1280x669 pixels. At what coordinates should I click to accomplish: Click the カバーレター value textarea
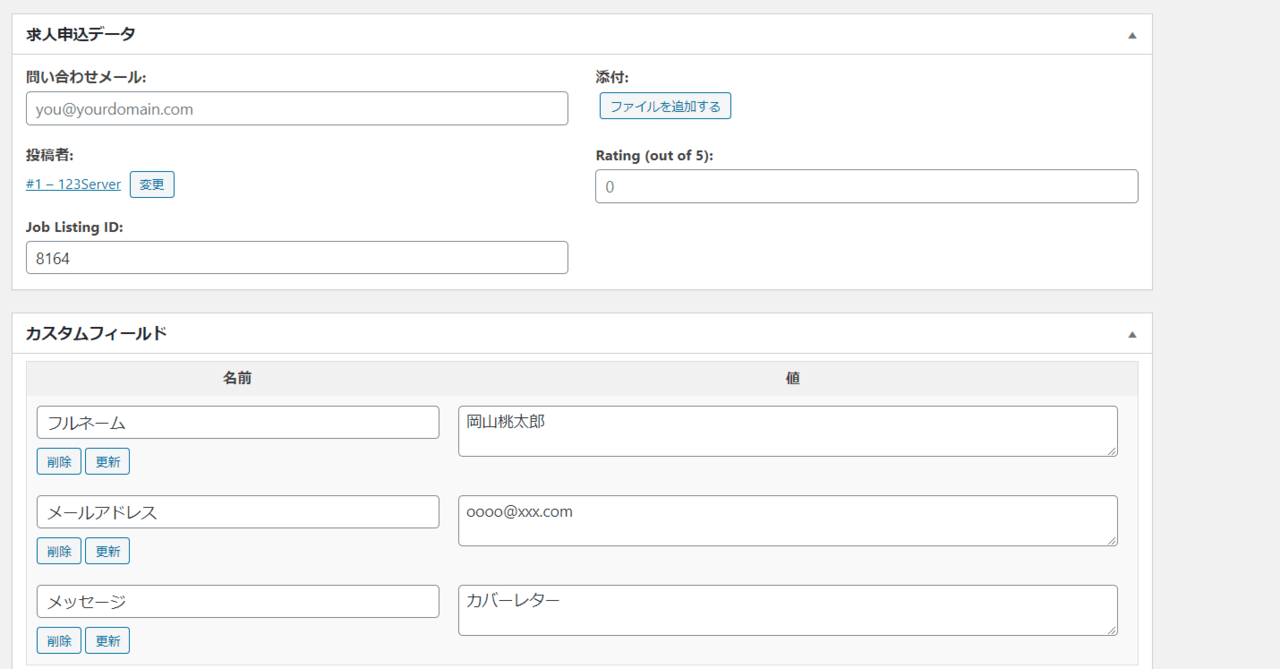point(788,610)
